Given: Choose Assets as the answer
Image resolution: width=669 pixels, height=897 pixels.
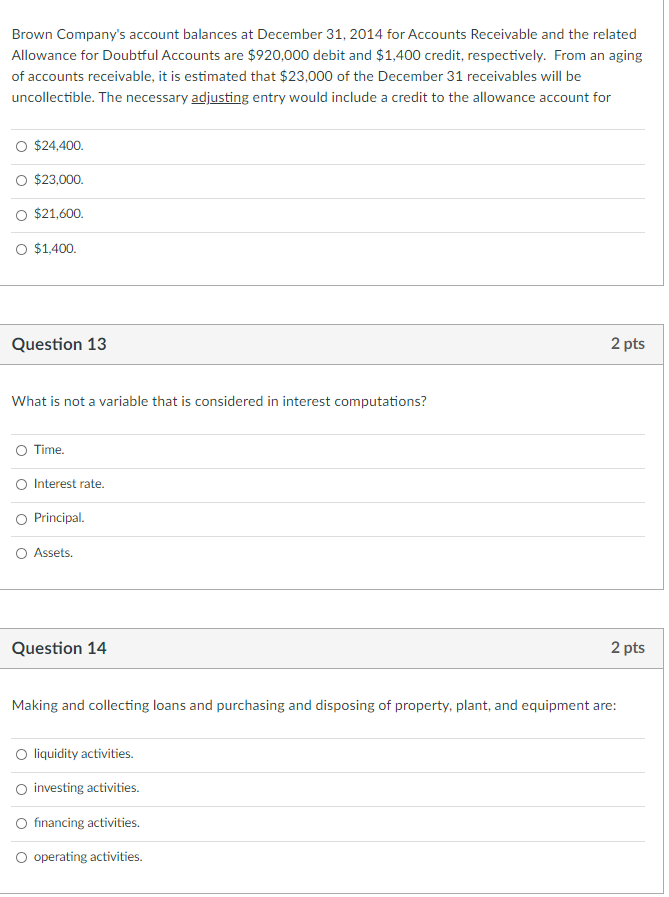Looking at the screenshot, I should pos(21,553).
